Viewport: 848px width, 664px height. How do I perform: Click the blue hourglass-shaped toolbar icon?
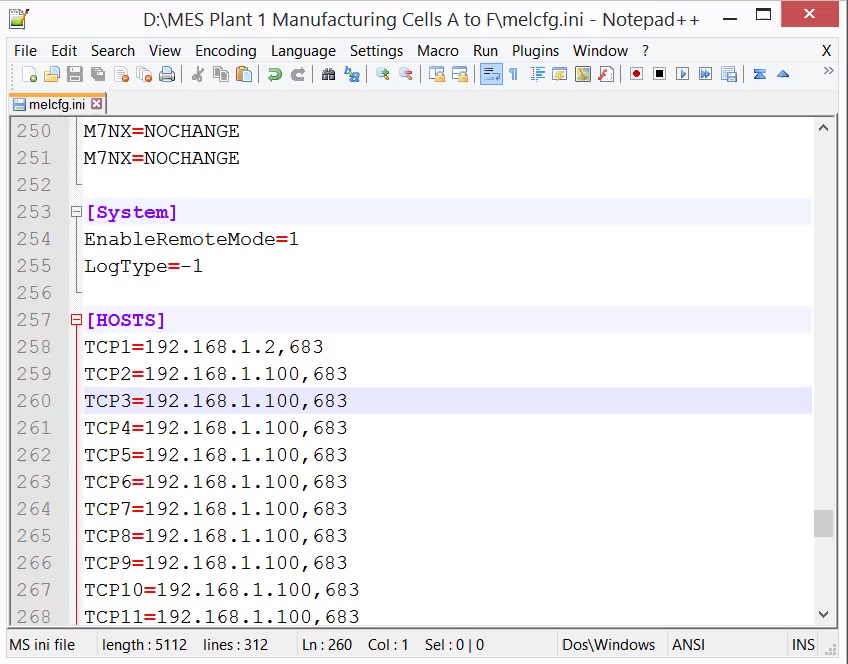760,74
